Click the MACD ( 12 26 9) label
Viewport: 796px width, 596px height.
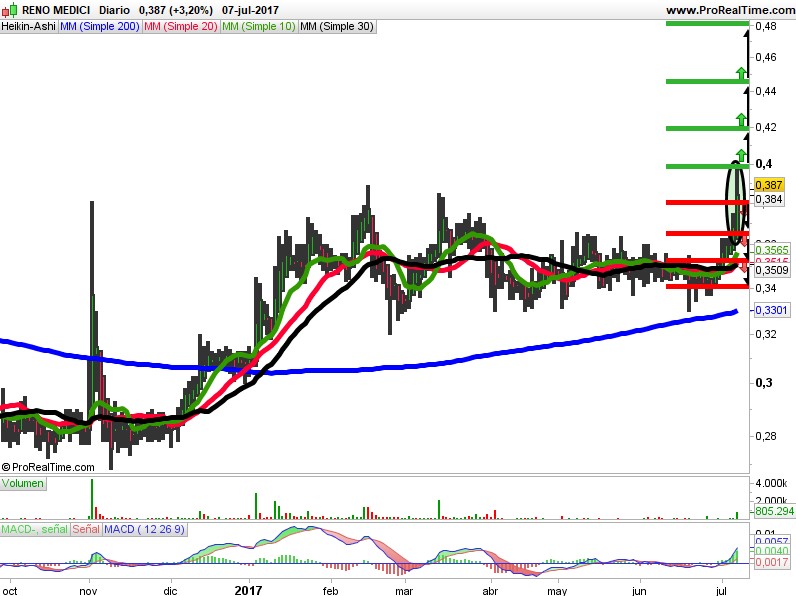[x=144, y=529]
